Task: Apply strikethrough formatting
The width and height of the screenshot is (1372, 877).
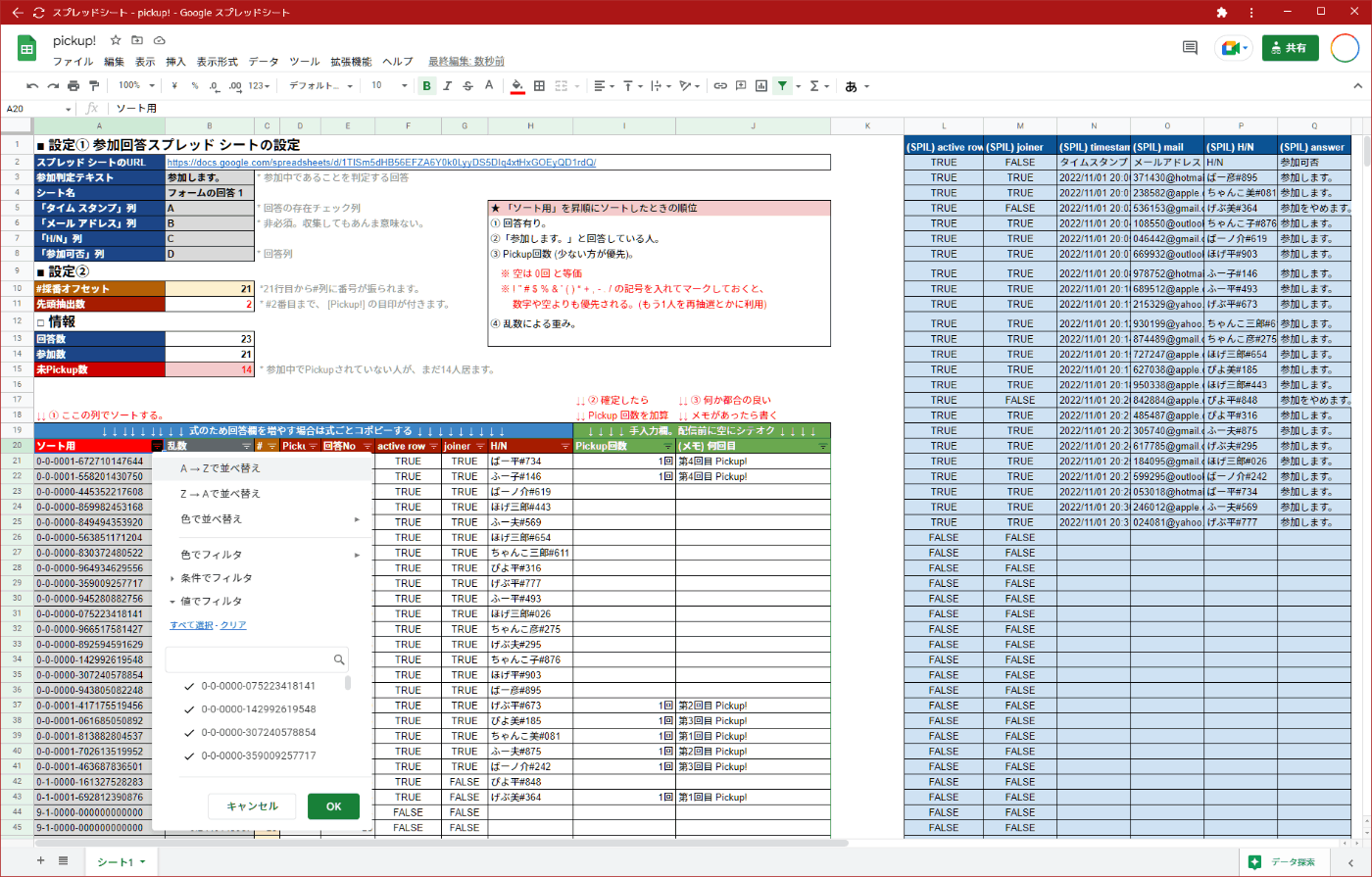Action: tap(467, 86)
